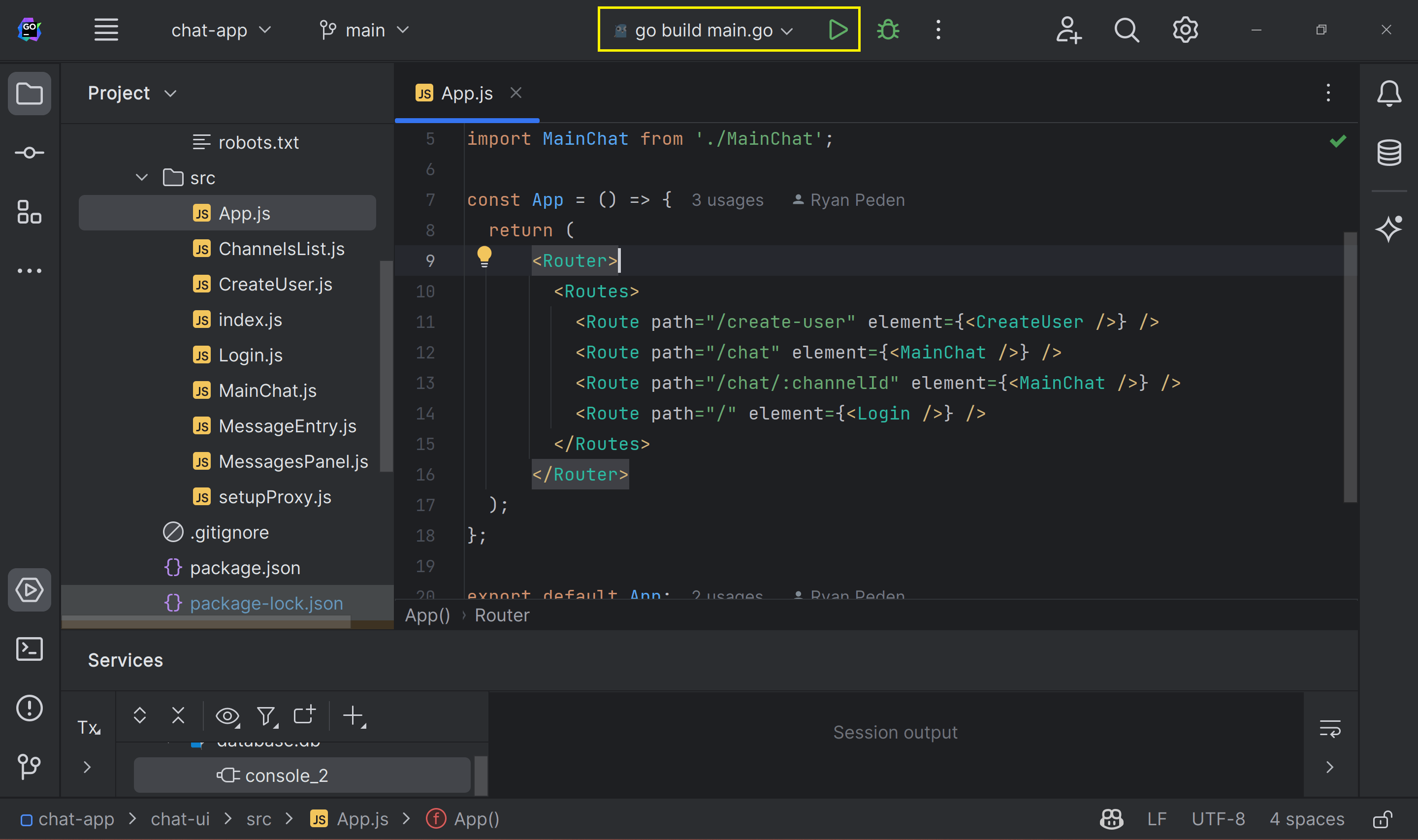Image resolution: width=1418 pixels, height=840 pixels.
Task: Click the green Run button
Action: pos(837,30)
